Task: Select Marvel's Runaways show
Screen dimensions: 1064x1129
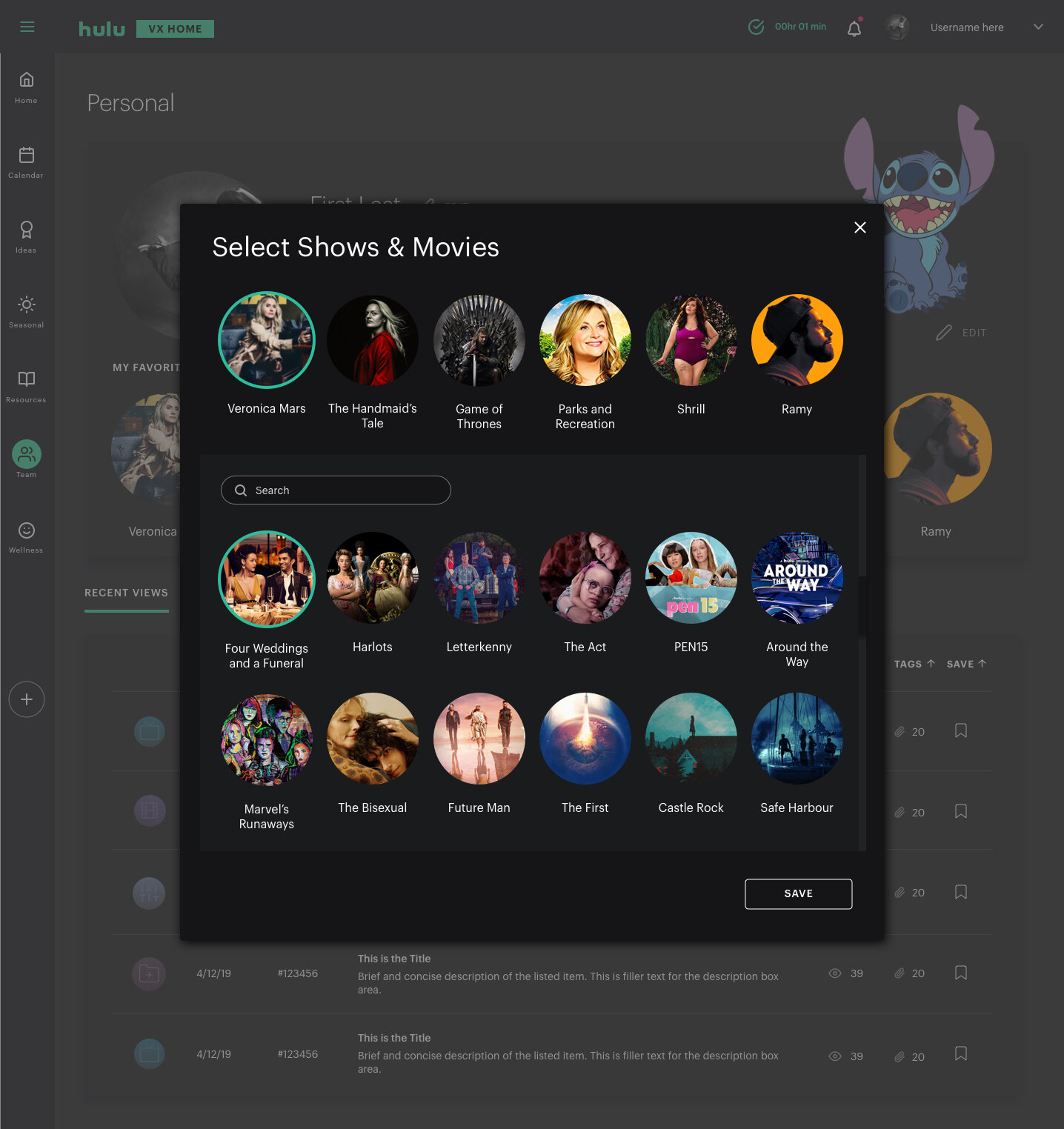Action: pos(267,739)
